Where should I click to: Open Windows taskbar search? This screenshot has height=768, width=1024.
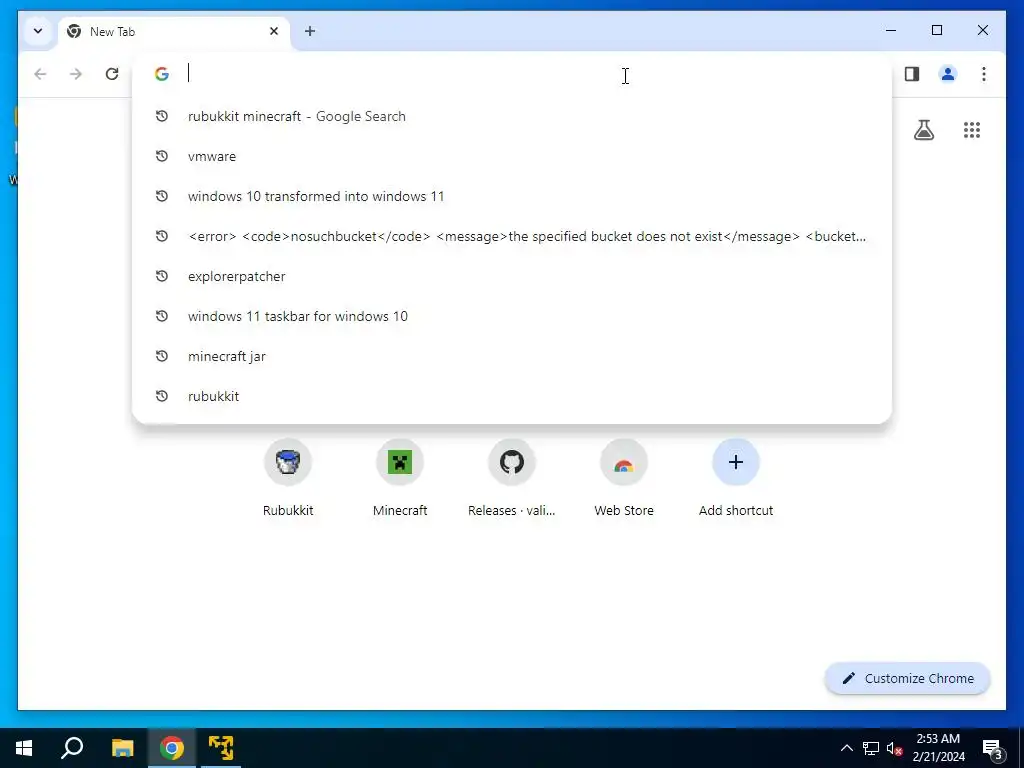[72, 748]
